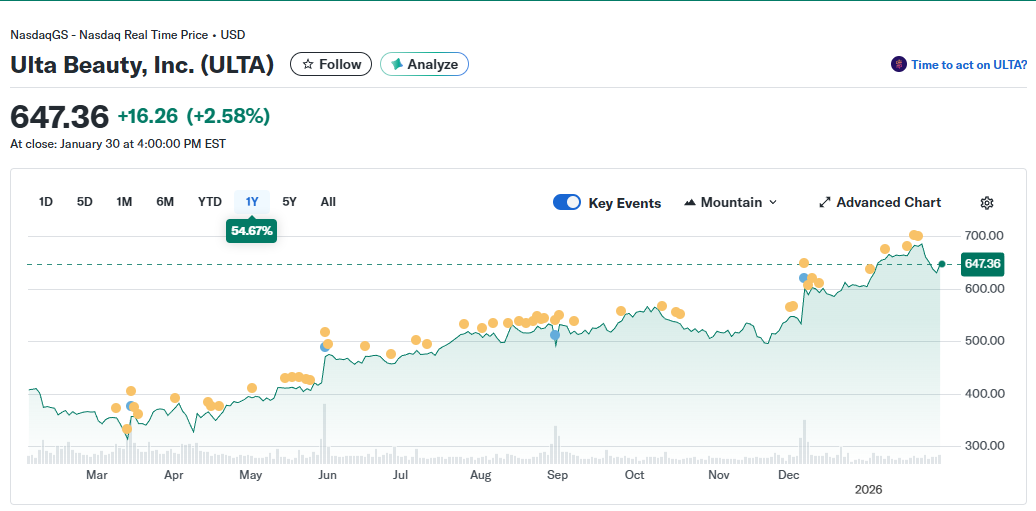The height and width of the screenshot is (511, 1036).
Task: Click the Nov x-axis label
Action: tap(718, 475)
